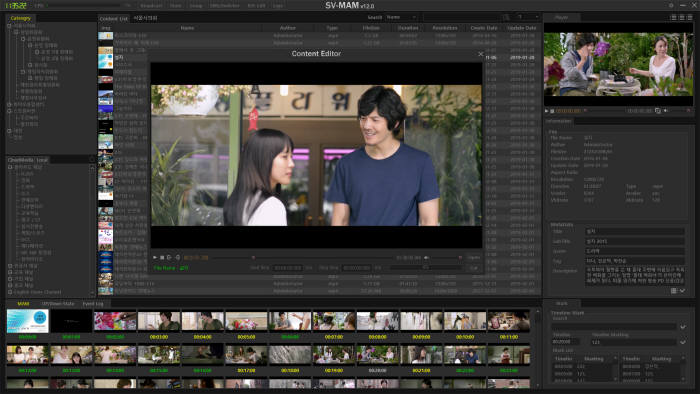The image size is (700, 394).
Task: Click the Timeline Marking text field
Action: pos(633,342)
